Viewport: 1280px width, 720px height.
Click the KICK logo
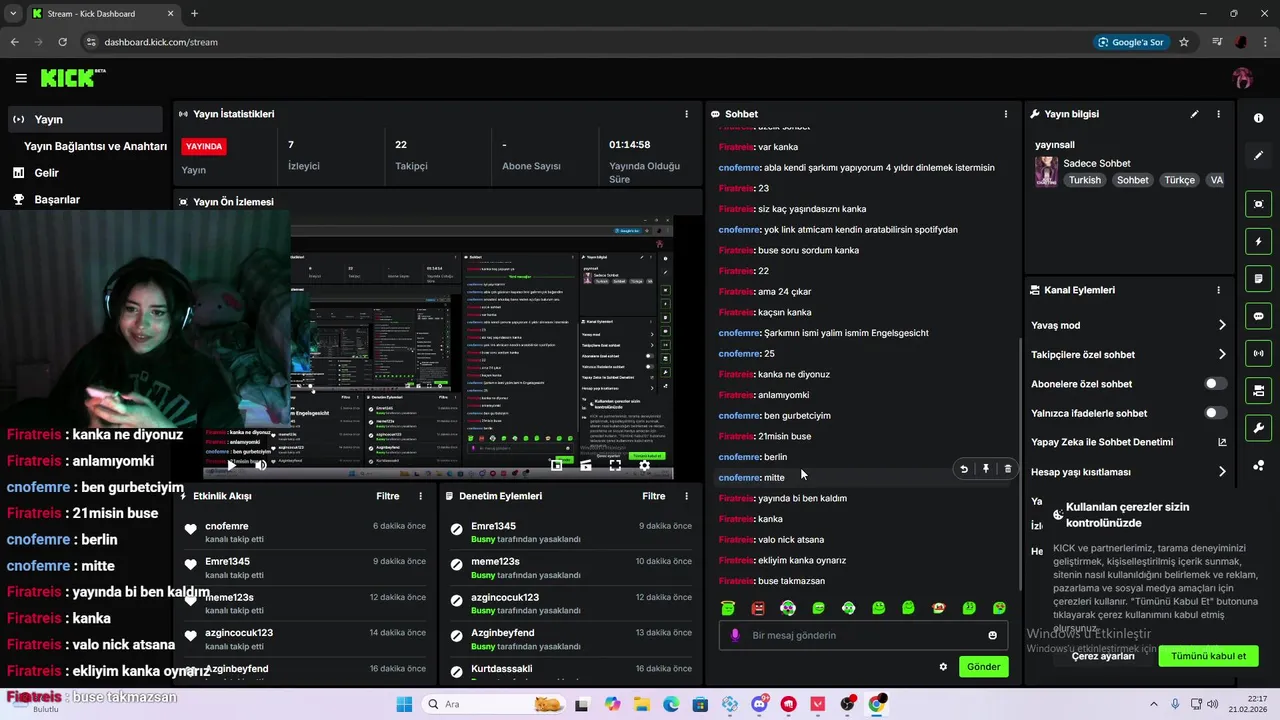(72, 78)
